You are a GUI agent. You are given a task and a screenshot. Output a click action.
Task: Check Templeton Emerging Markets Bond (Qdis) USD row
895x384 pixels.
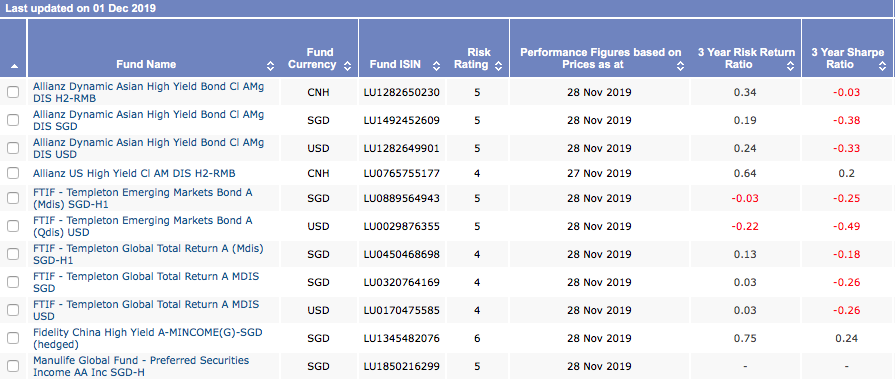pos(13,226)
